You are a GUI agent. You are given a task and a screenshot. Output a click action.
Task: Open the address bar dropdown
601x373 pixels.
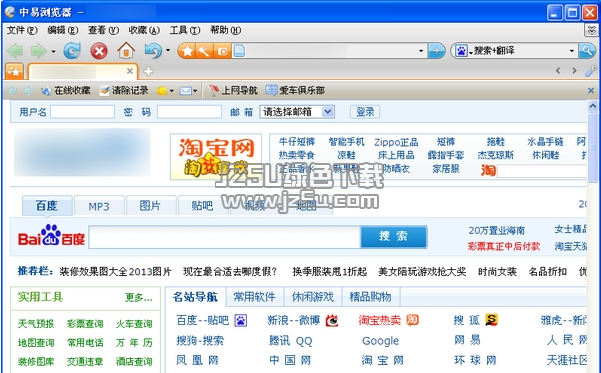click(x=421, y=51)
